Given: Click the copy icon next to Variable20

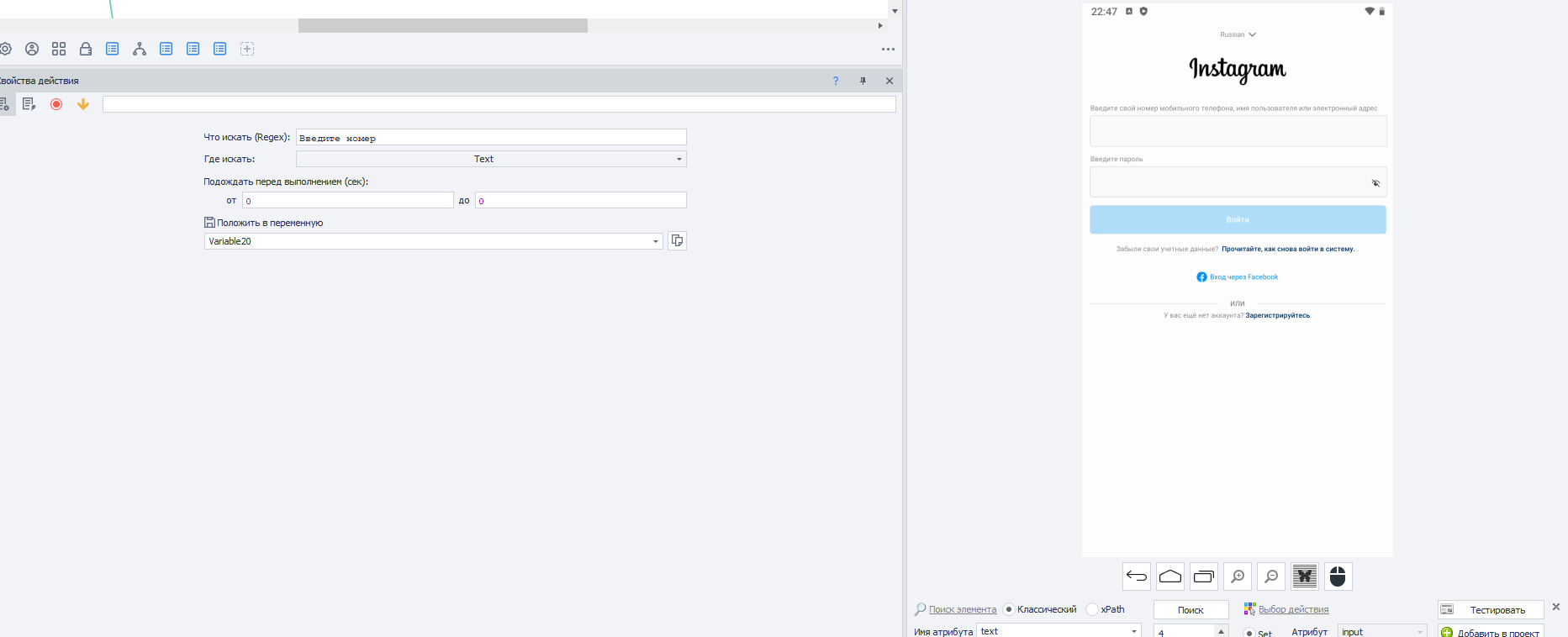Looking at the screenshot, I should point(677,240).
